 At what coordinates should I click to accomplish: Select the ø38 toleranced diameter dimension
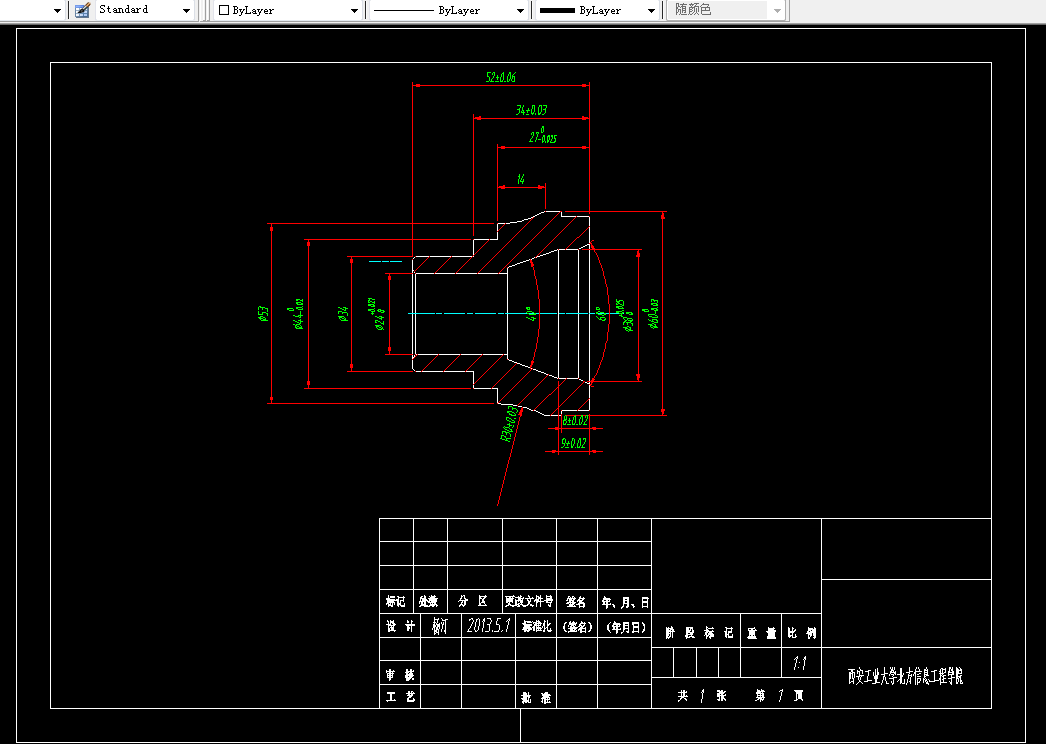[x=624, y=315]
